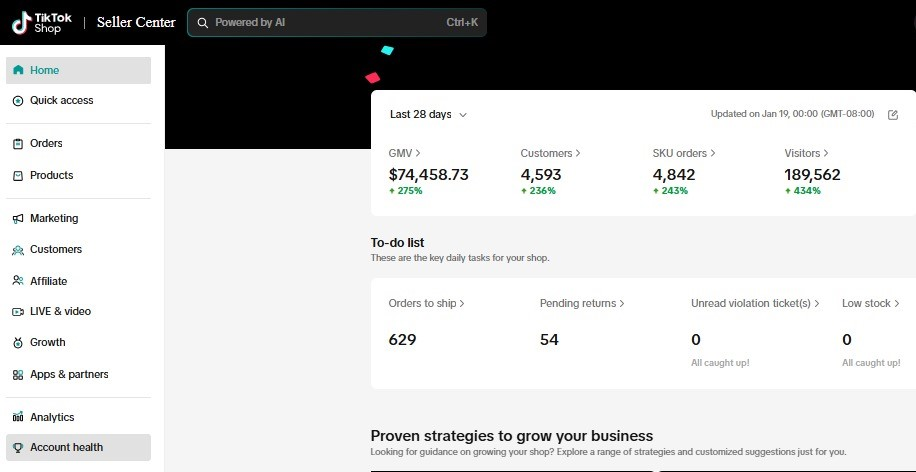Image resolution: width=916 pixels, height=472 pixels.
Task: Open Orders to ship list
Action: pos(426,303)
